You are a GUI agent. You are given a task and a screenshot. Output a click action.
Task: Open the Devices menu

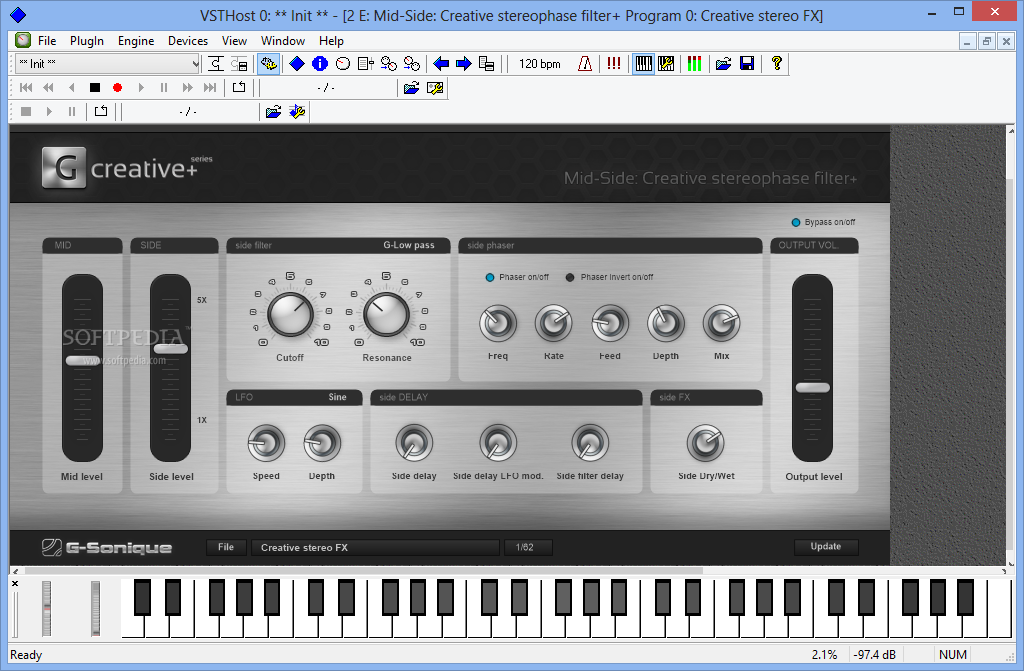click(187, 41)
